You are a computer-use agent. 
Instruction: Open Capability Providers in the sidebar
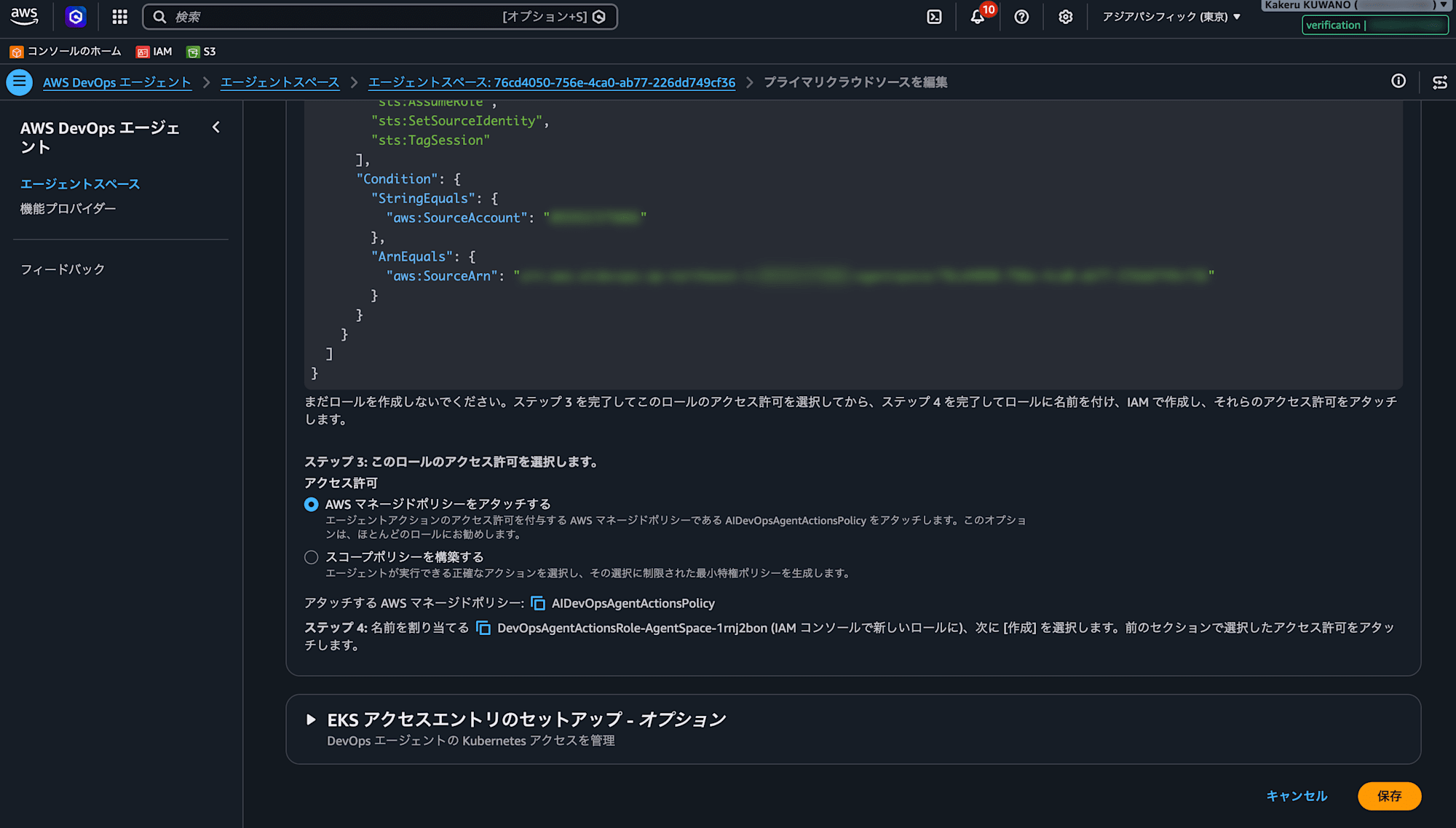[x=68, y=209]
